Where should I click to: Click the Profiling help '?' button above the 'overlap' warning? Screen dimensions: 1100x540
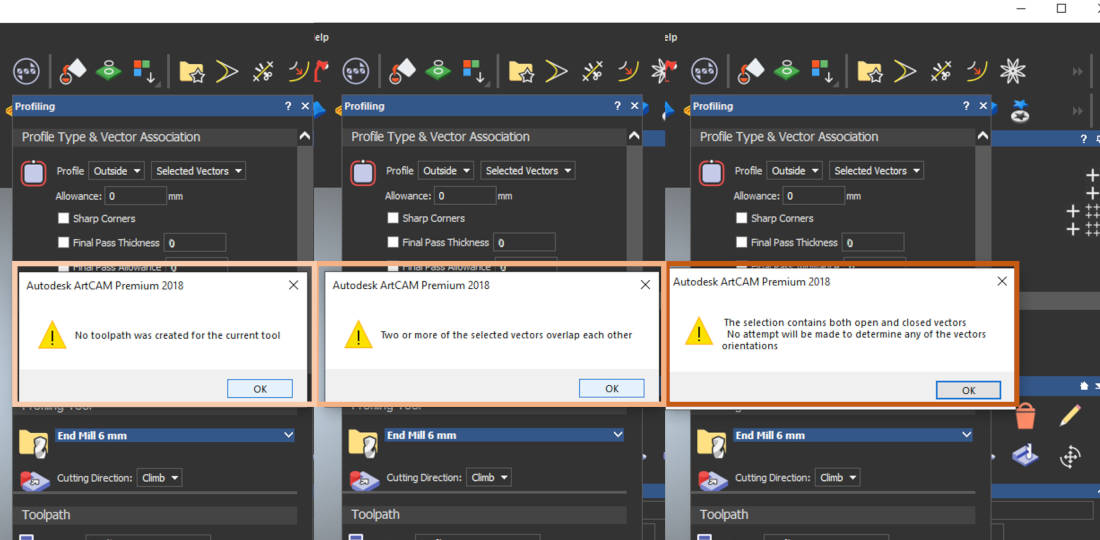click(x=617, y=106)
